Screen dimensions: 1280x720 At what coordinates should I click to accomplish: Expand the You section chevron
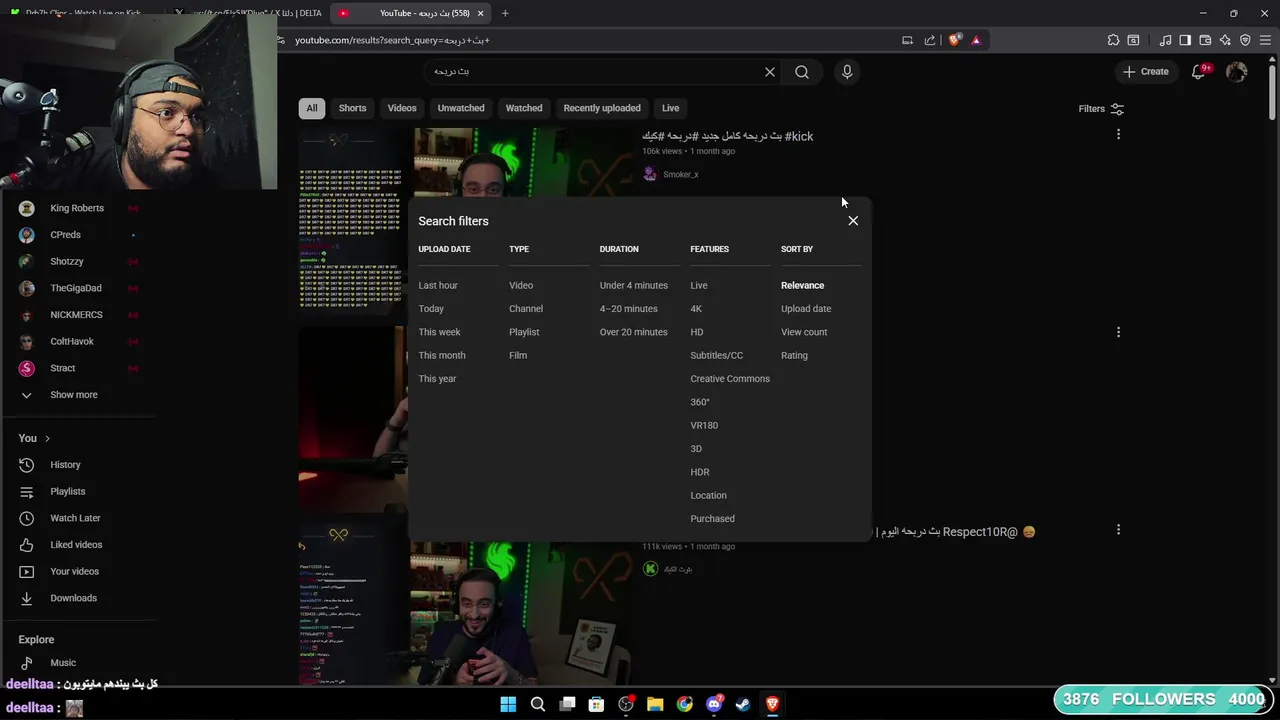click(47, 438)
